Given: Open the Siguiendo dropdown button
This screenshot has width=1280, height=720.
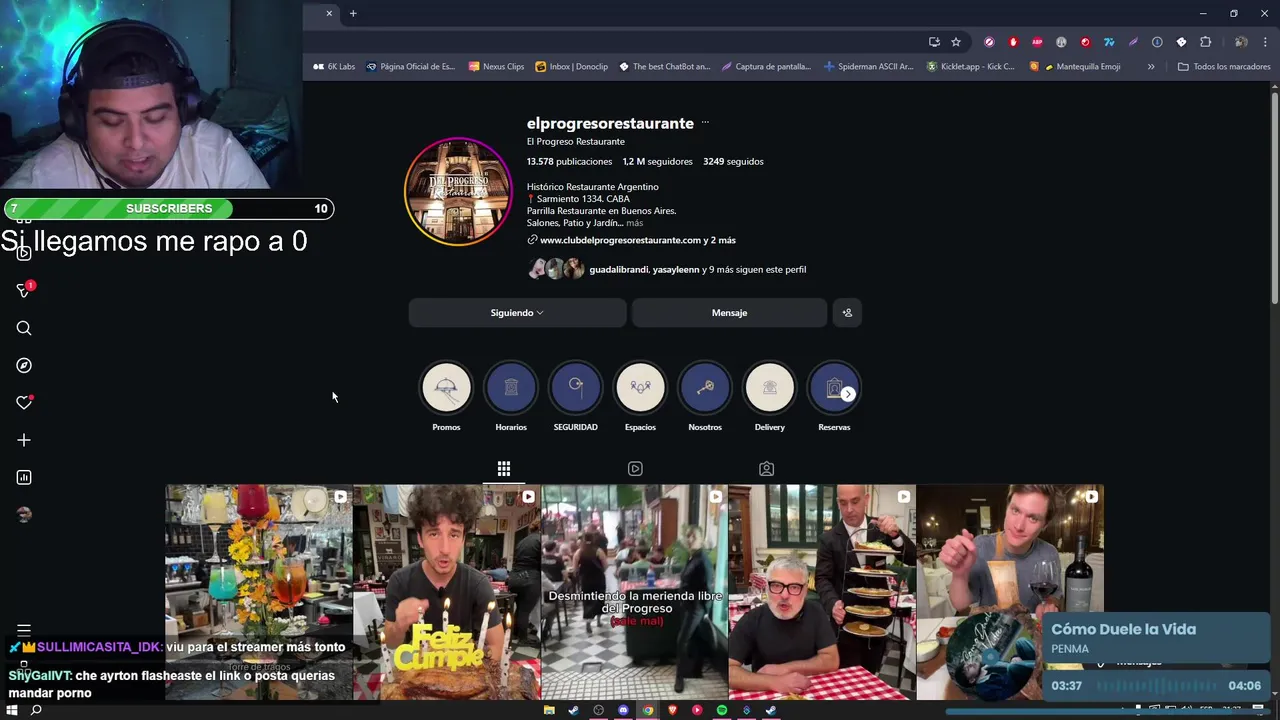Looking at the screenshot, I should coord(517,313).
